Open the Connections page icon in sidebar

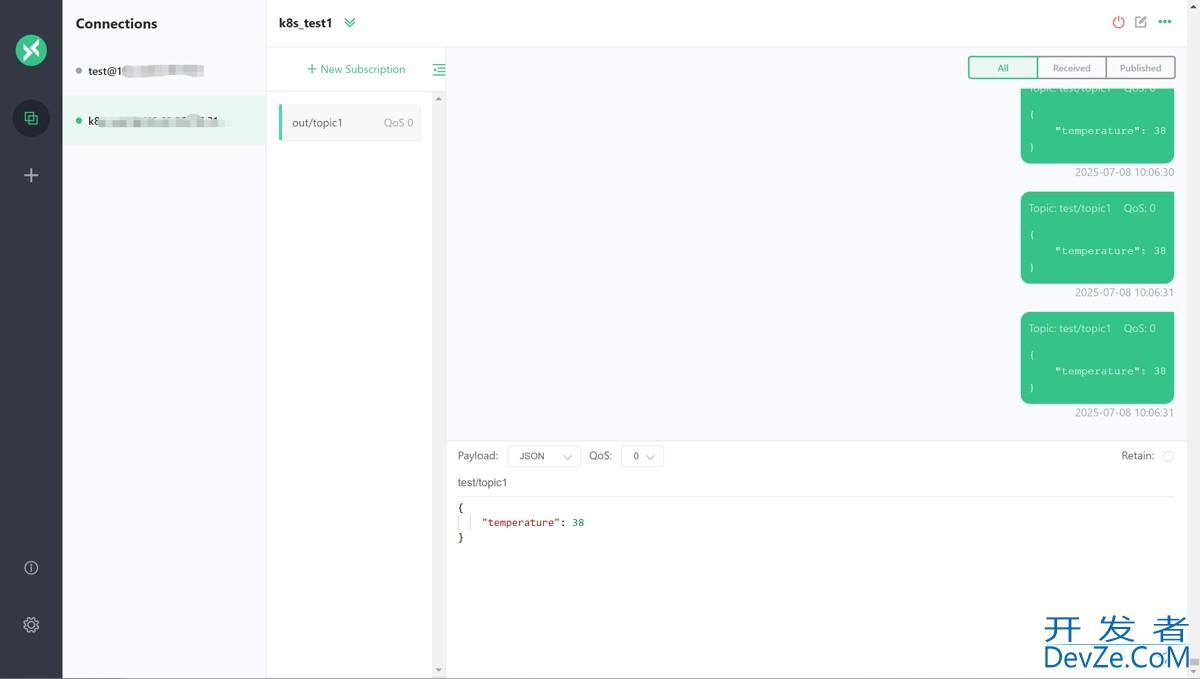pos(31,118)
